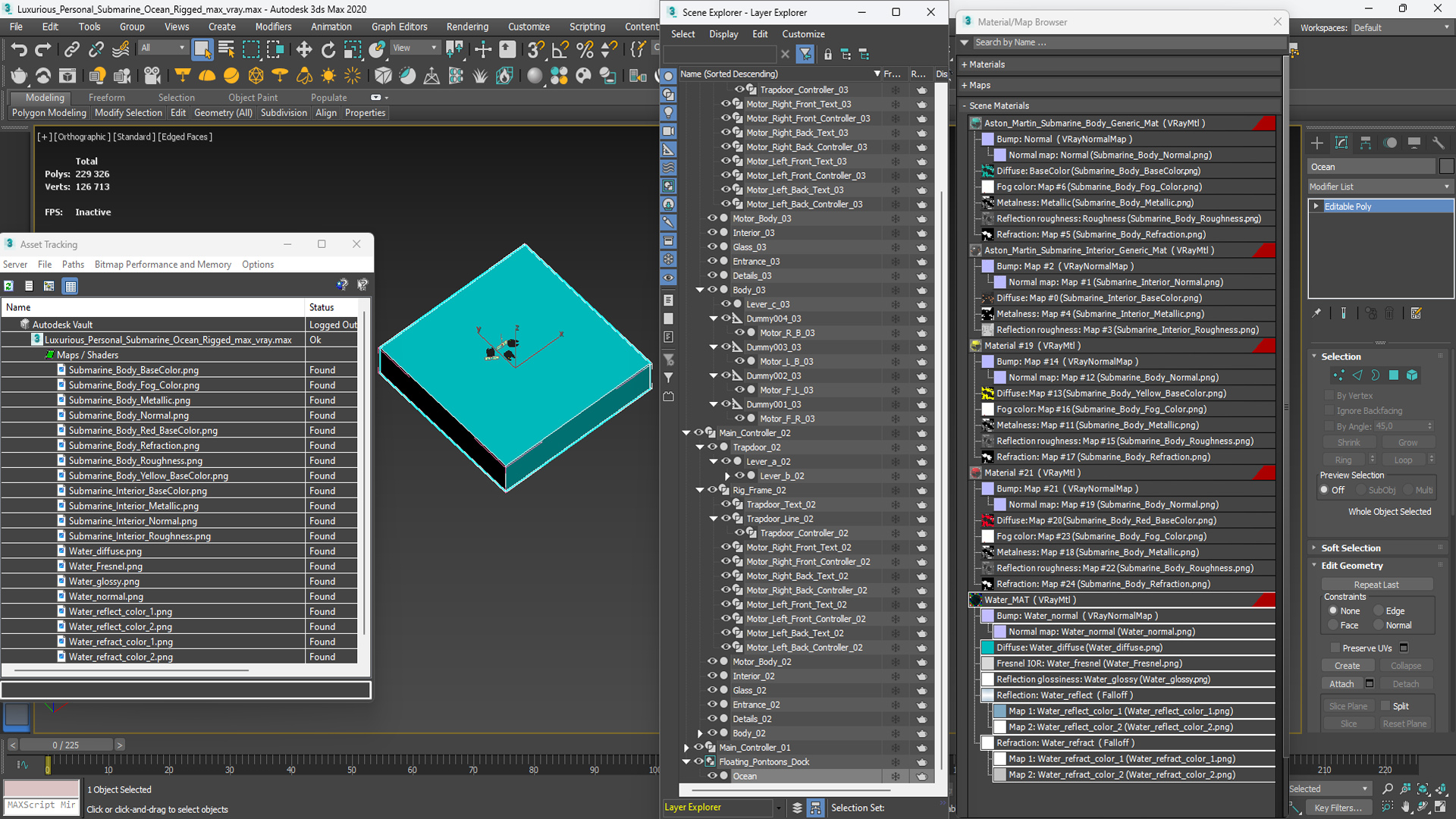Open the Modifier List dropdown

tap(1379, 187)
